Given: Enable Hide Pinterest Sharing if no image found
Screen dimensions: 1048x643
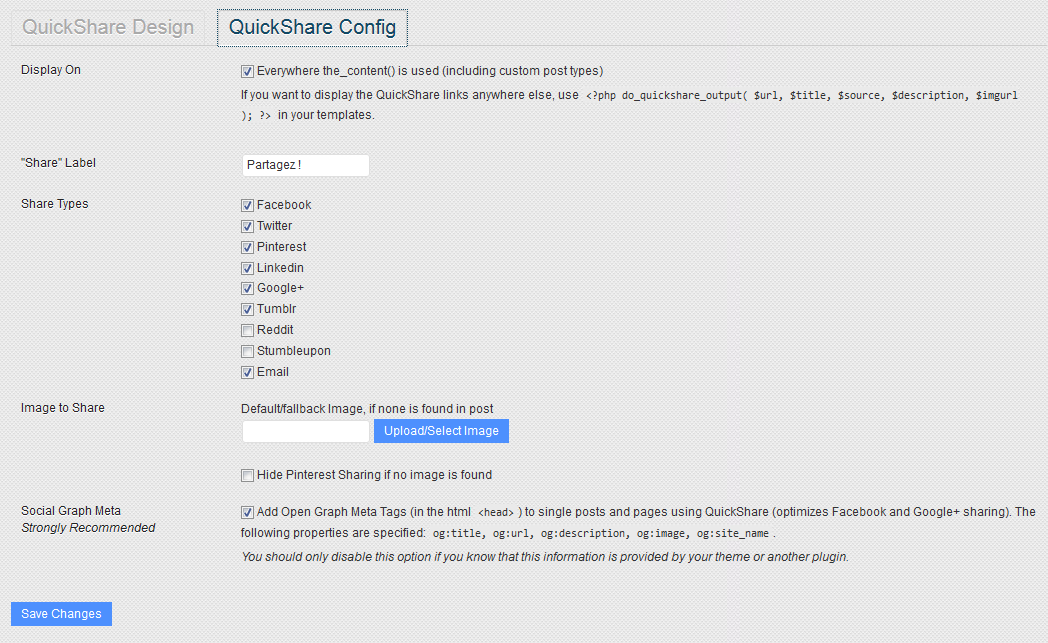Looking at the screenshot, I should point(247,475).
